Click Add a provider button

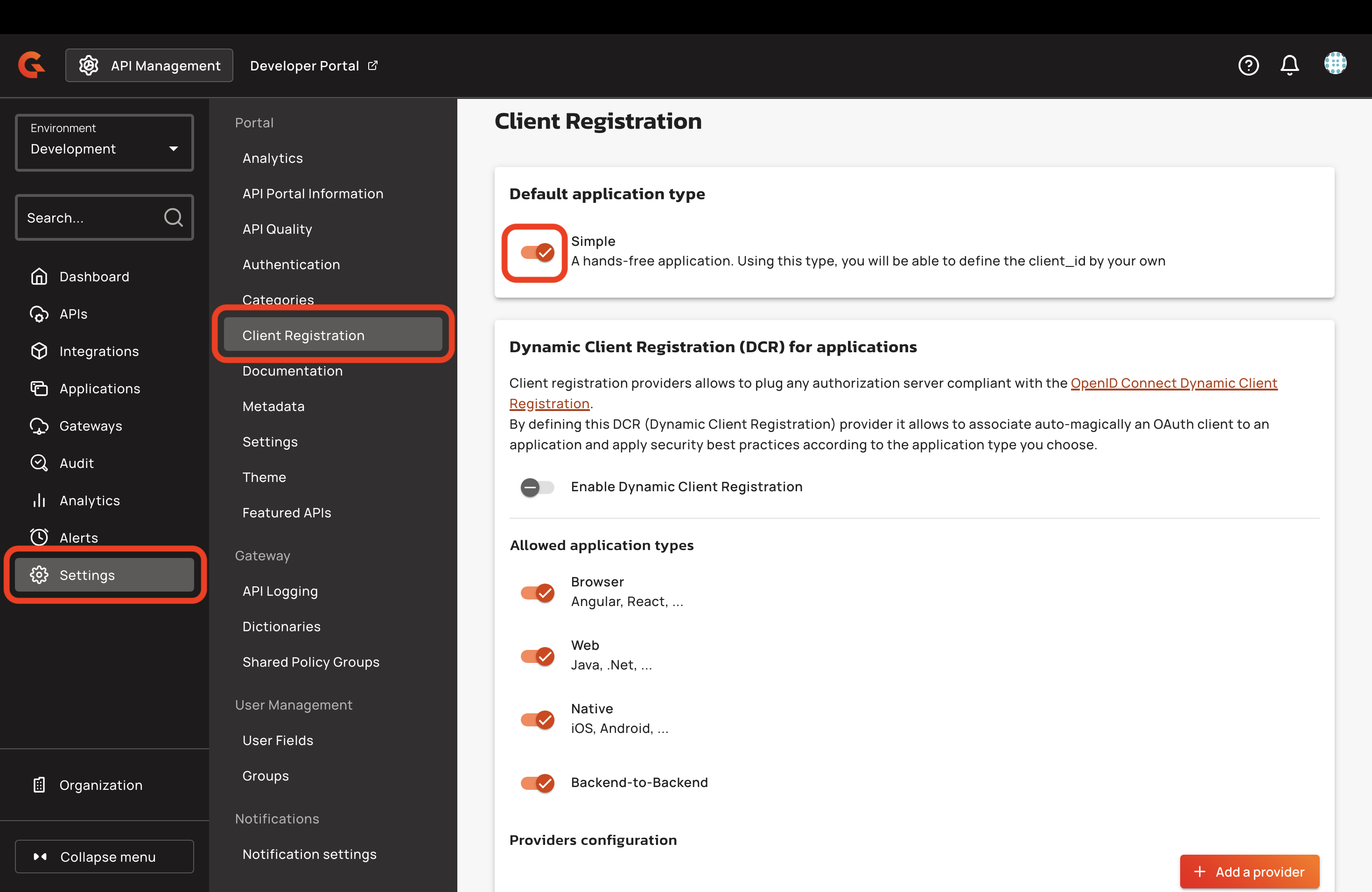click(x=1249, y=871)
